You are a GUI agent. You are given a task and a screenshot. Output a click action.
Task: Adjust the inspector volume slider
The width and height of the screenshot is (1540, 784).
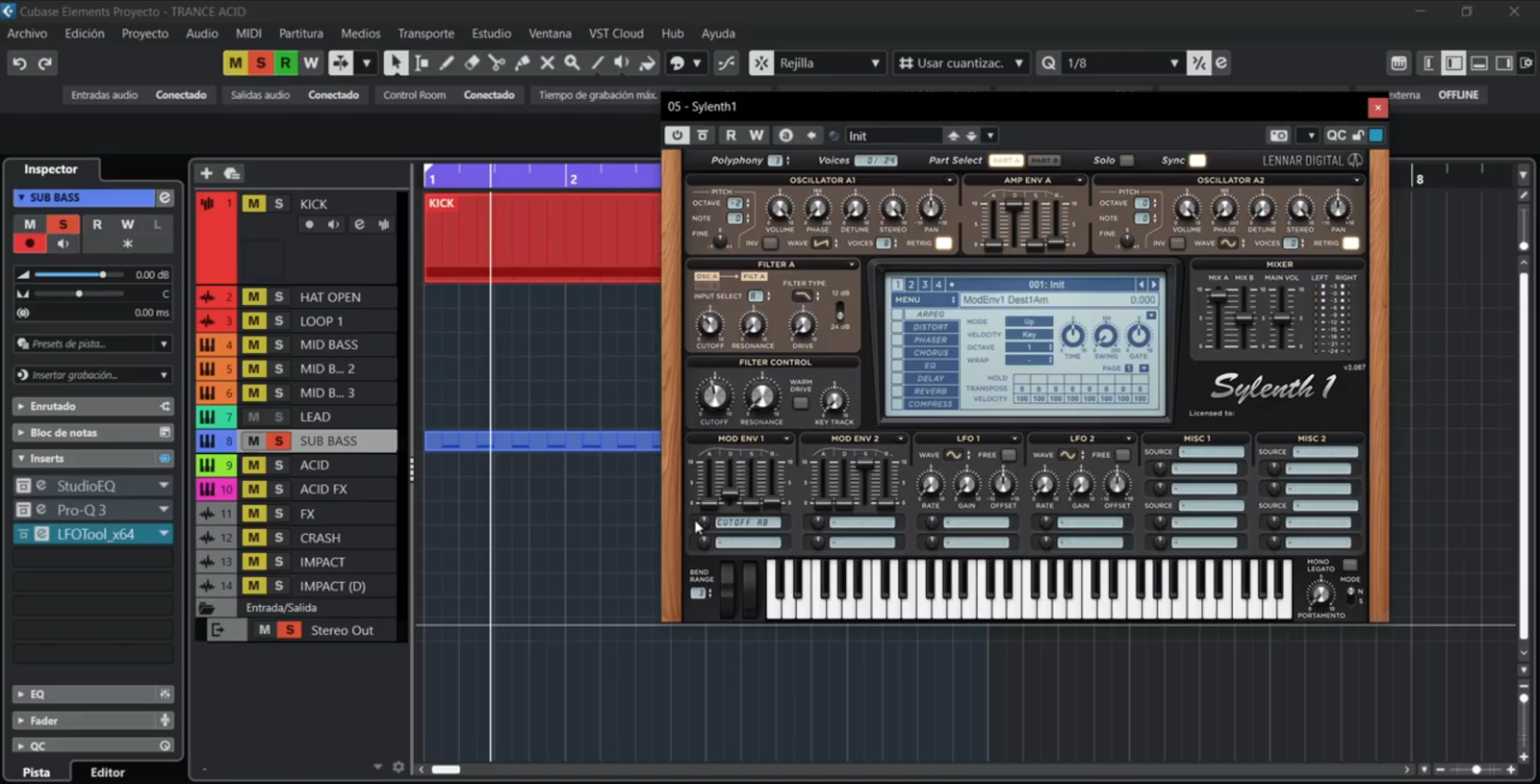[102, 275]
